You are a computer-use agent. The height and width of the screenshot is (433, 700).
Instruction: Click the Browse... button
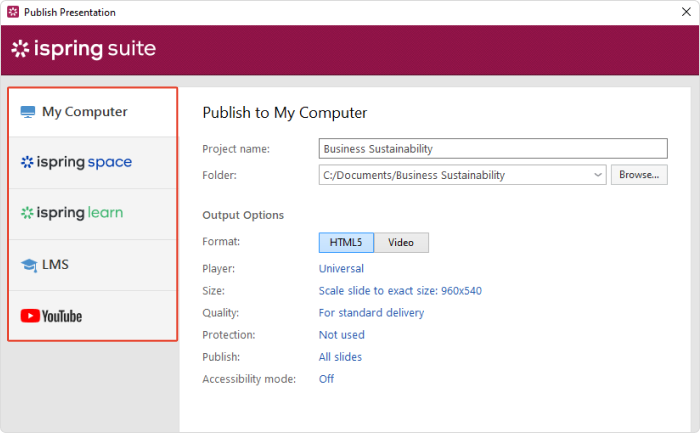coord(639,175)
